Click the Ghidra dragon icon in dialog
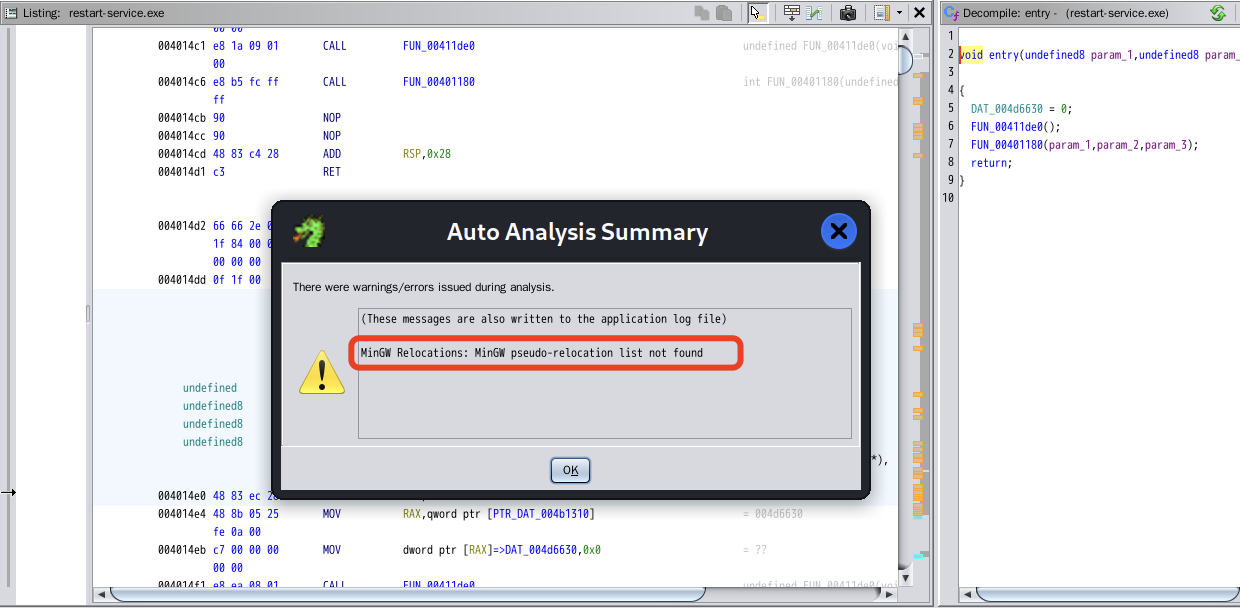Viewport: 1240px width, 608px height. (309, 232)
